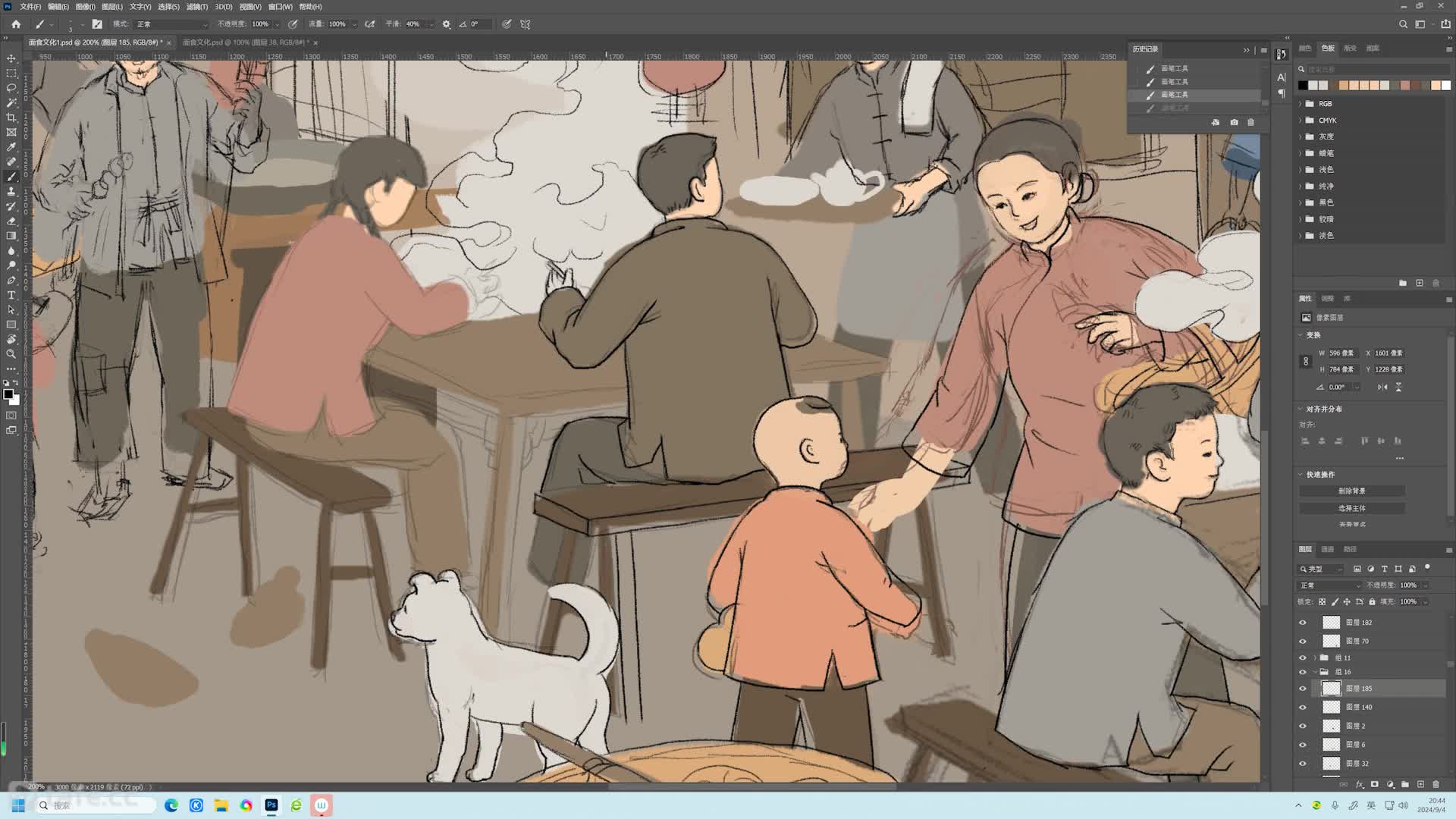Select the Crop tool
This screenshot has height=819, width=1456.
[x=11, y=118]
